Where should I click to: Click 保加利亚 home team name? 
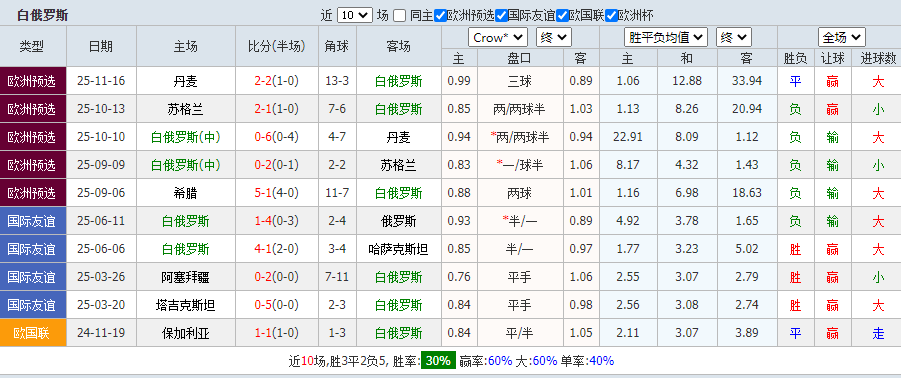[x=186, y=333]
